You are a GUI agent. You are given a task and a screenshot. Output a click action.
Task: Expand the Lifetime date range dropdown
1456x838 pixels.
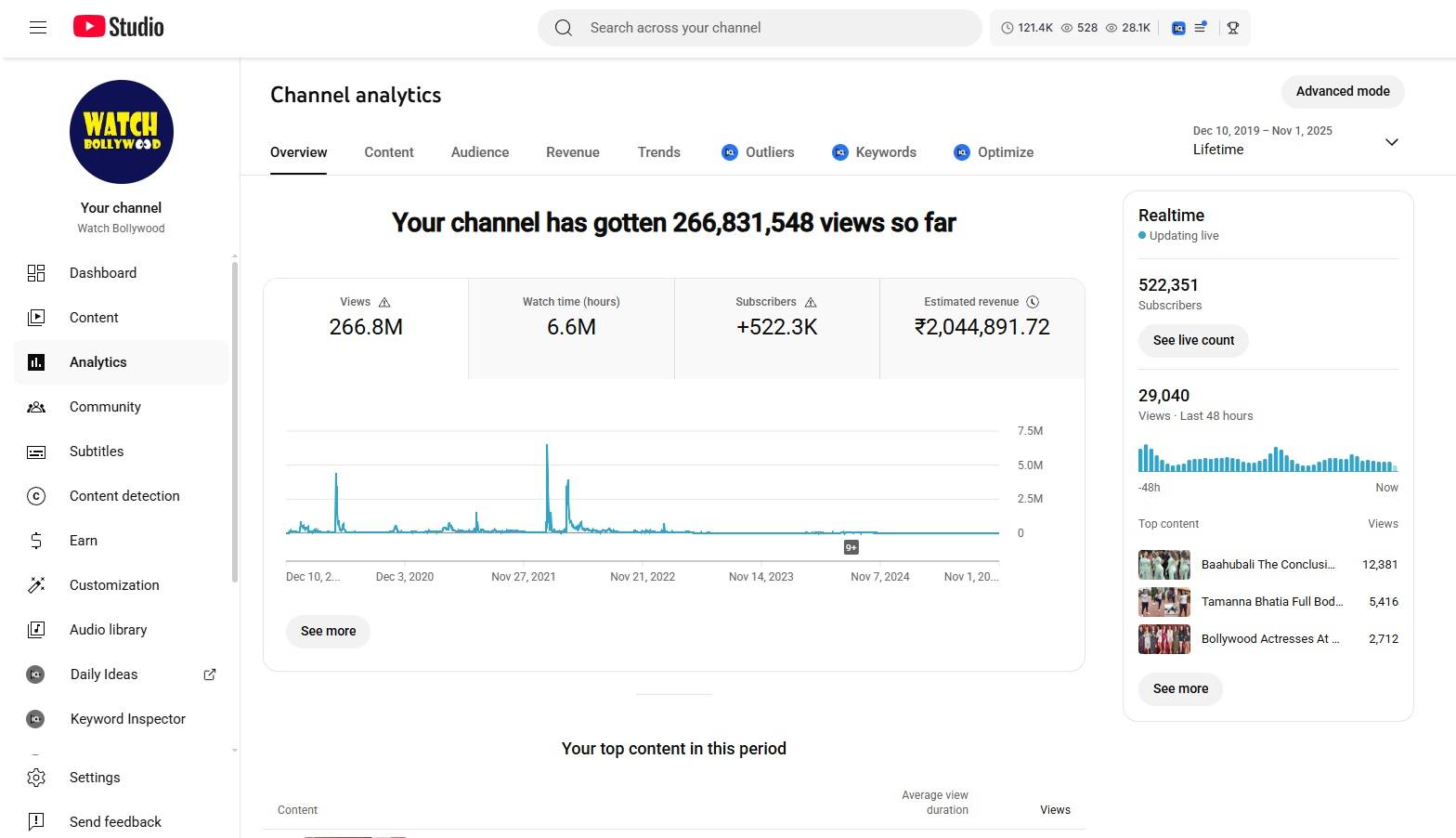pyautogui.click(x=1391, y=142)
